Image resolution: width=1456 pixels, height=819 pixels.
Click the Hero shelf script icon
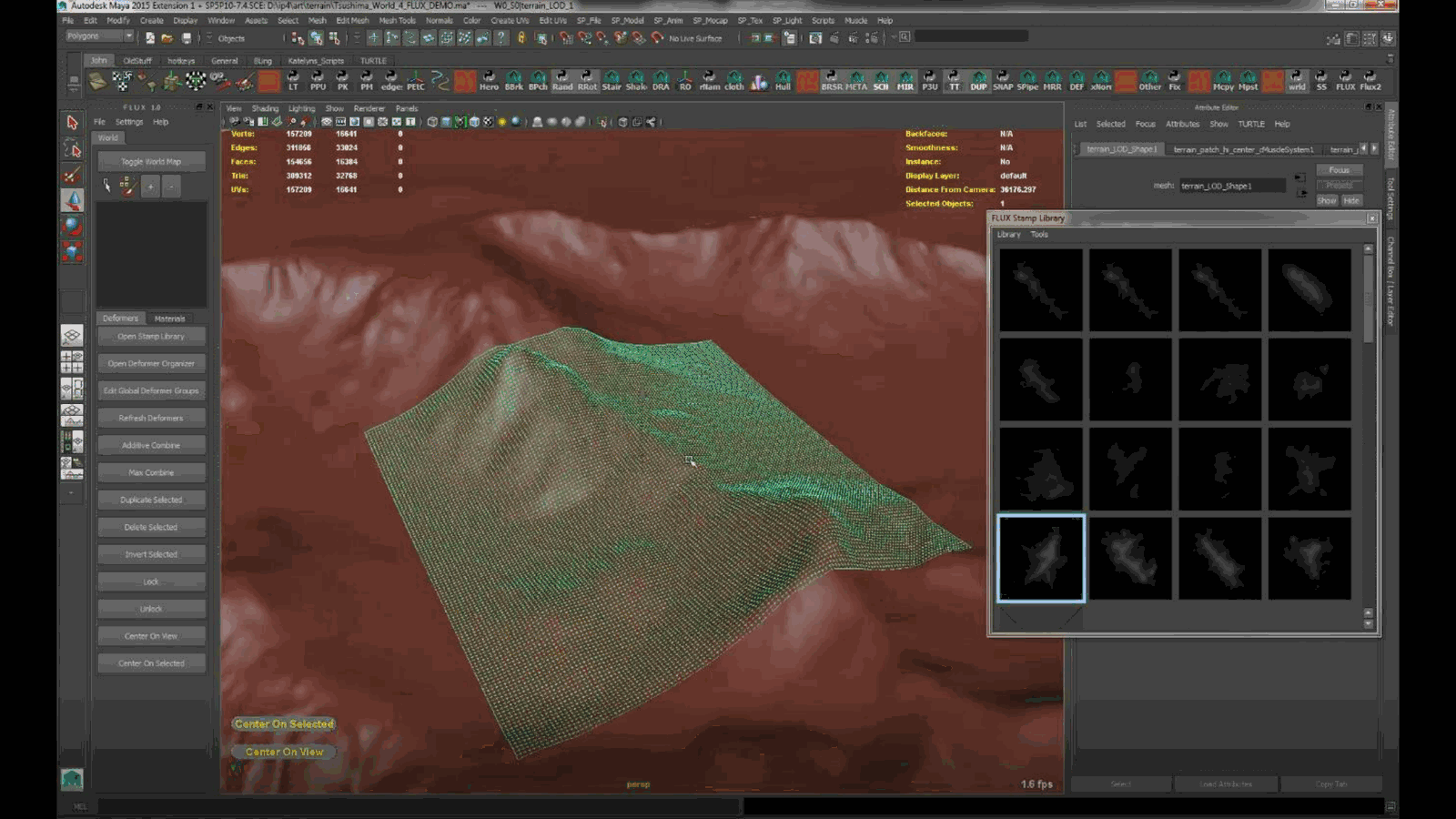click(489, 81)
